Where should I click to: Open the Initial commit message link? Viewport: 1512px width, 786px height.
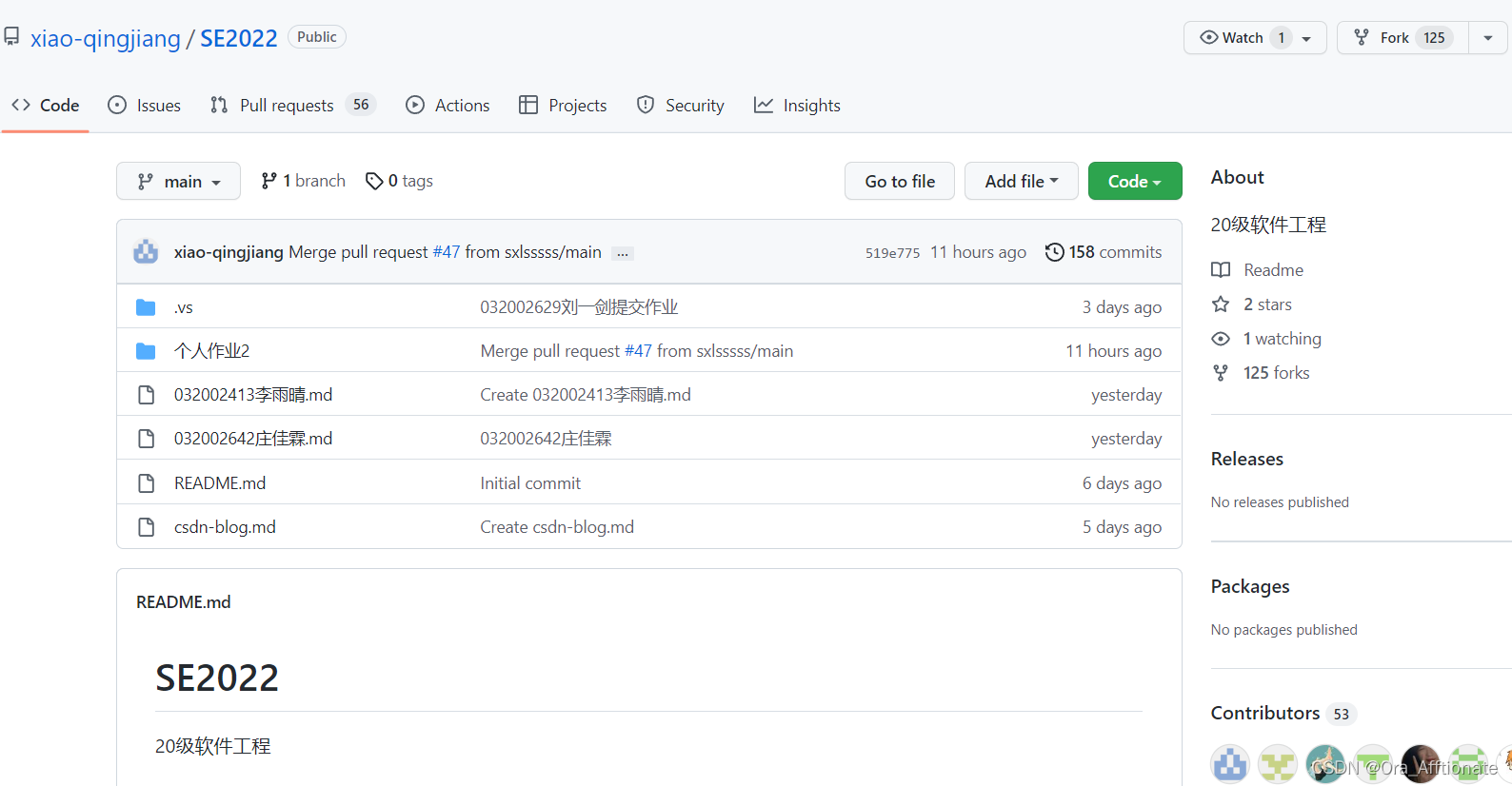530,483
